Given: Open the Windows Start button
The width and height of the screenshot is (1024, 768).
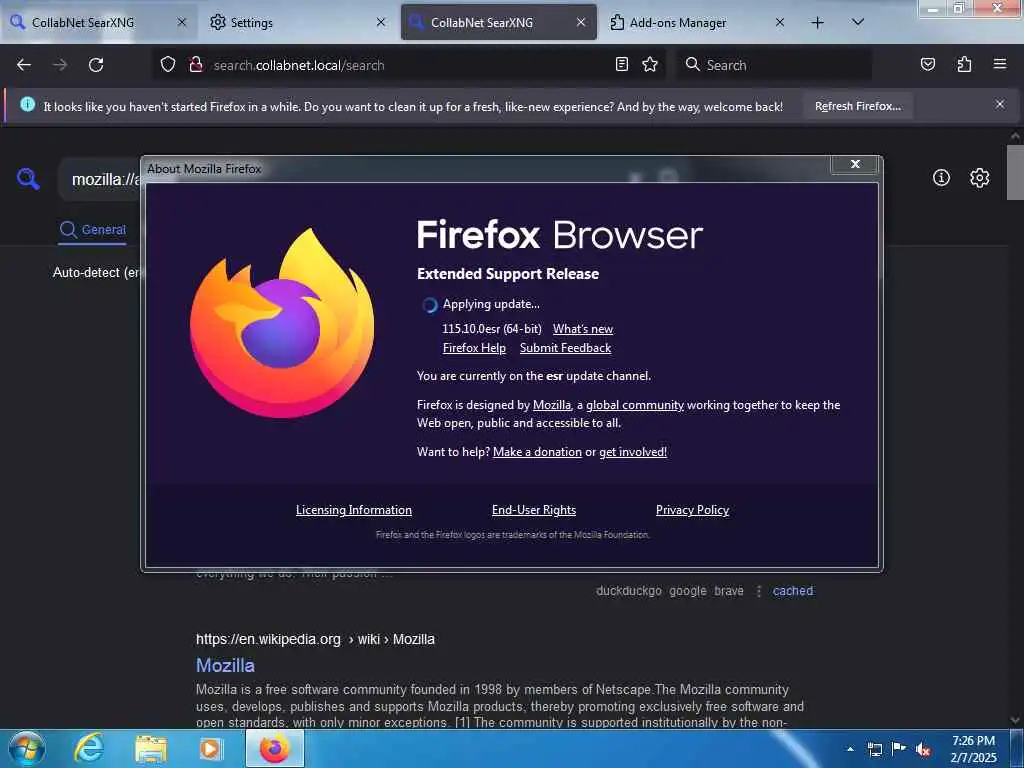Looking at the screenshot, I should 26,748.
